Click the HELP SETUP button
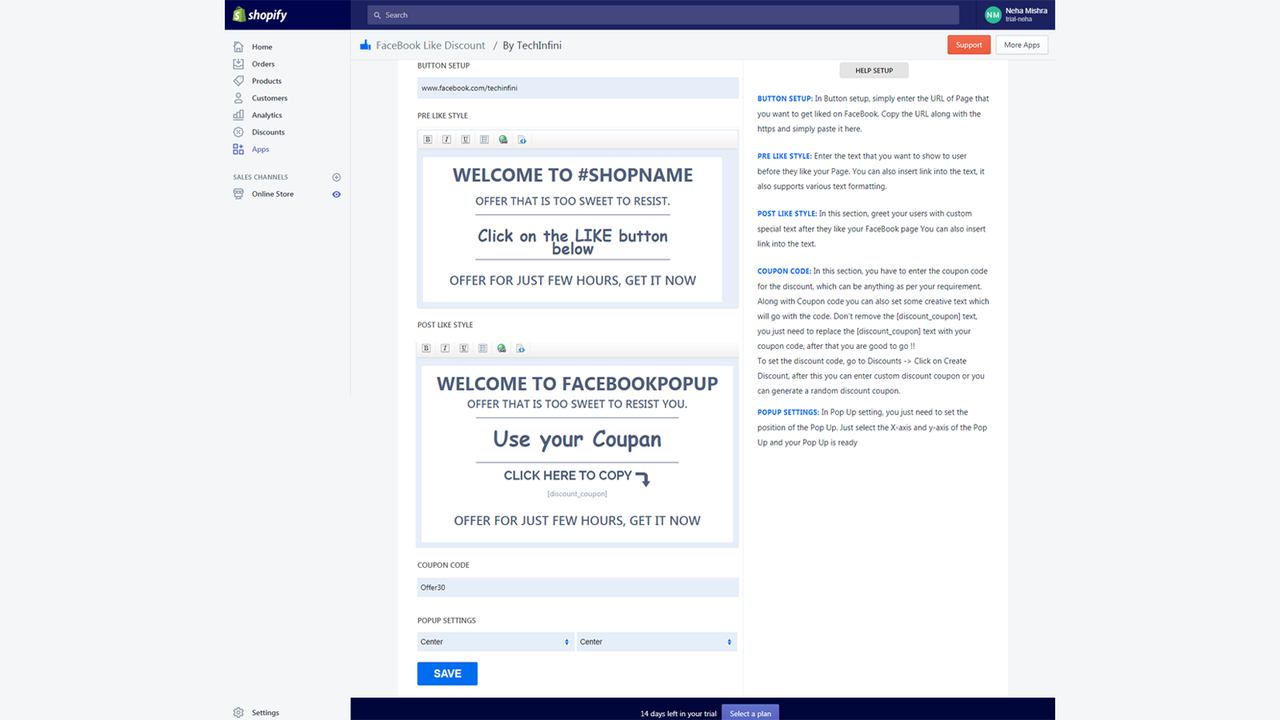 pyautogui.click(x=874, y=70)
